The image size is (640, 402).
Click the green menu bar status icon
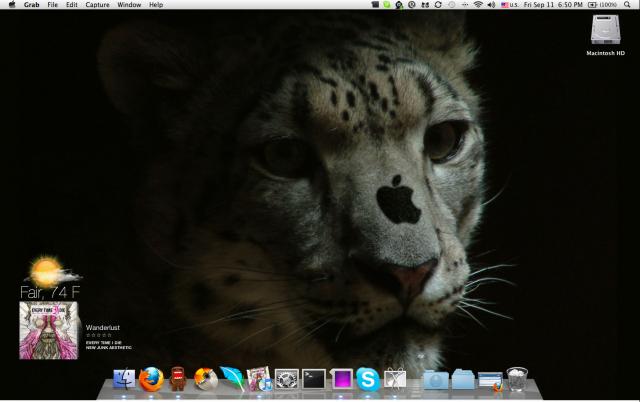tap(387, 5)
